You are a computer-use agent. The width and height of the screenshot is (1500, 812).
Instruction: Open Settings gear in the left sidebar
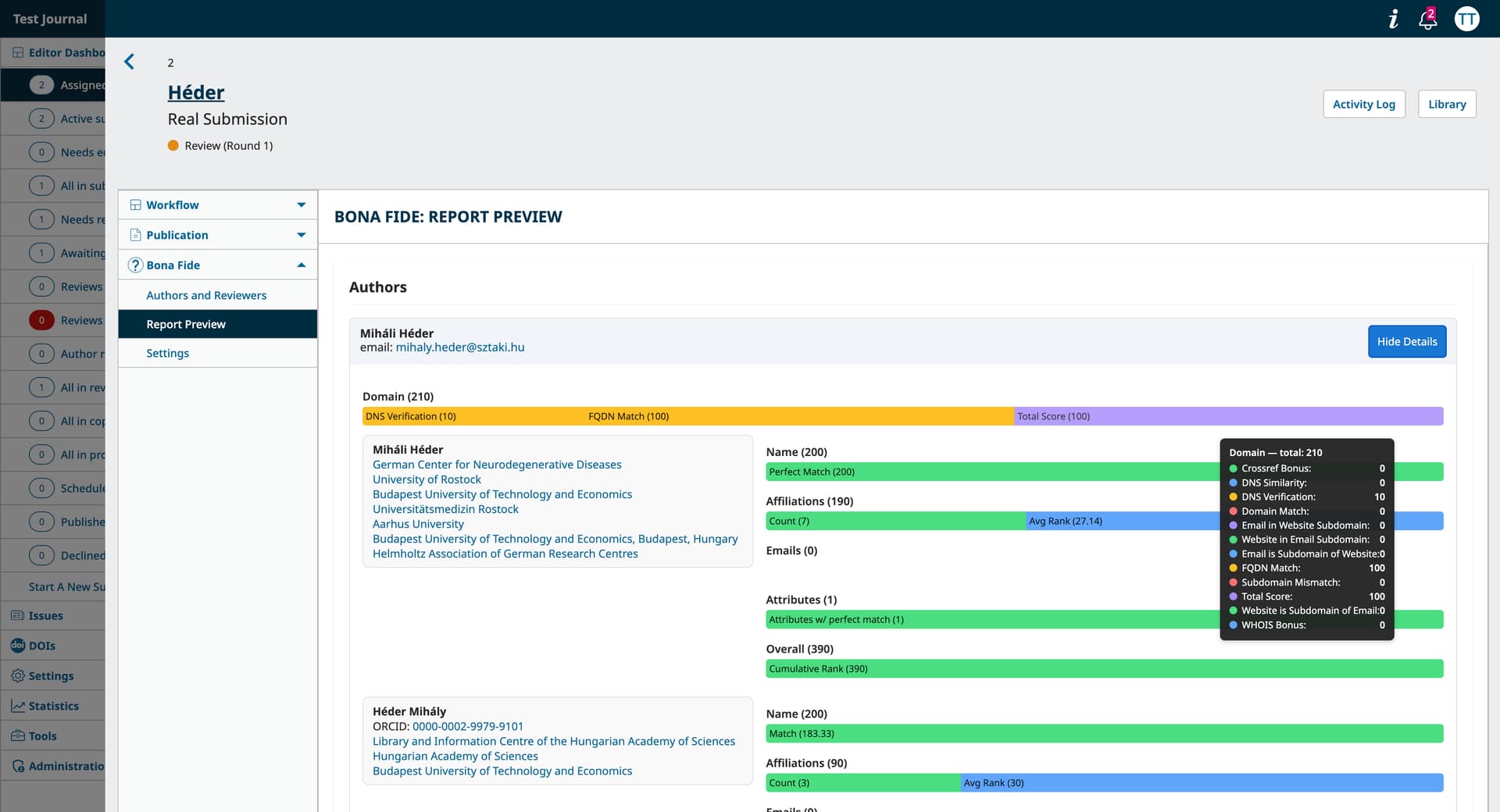click(18, 676)
